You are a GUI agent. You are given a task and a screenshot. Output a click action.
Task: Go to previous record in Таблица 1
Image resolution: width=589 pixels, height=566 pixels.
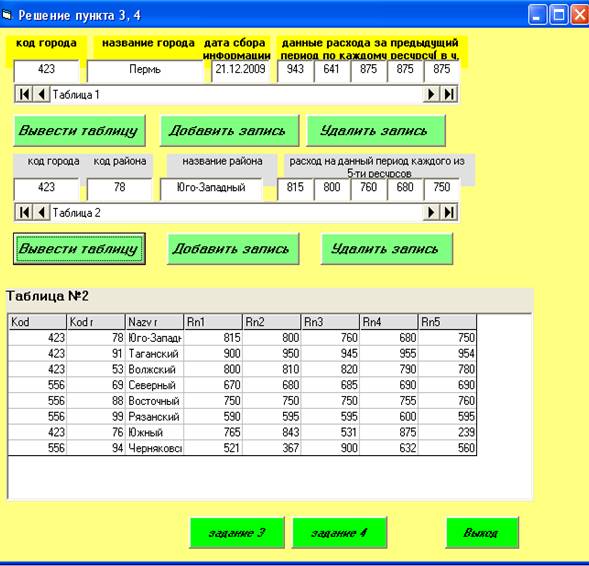[41, 94]
